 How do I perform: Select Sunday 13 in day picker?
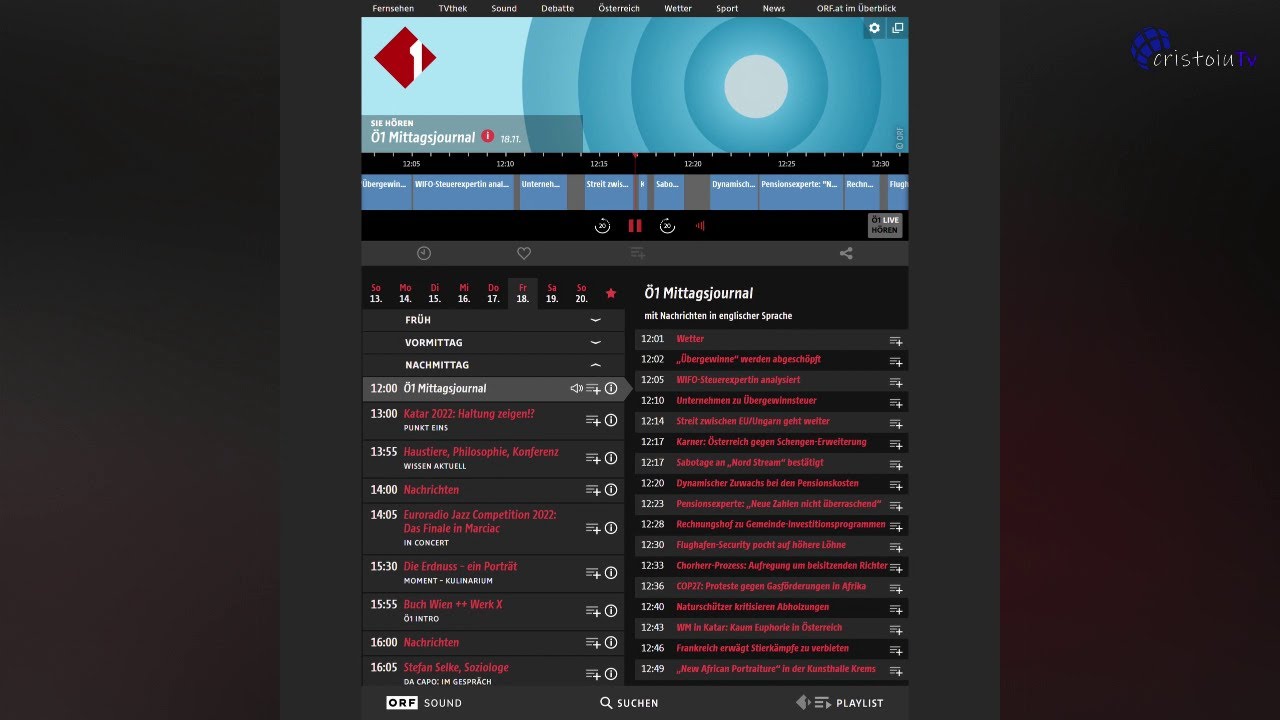pyautogui.click(x=376, y=293)
